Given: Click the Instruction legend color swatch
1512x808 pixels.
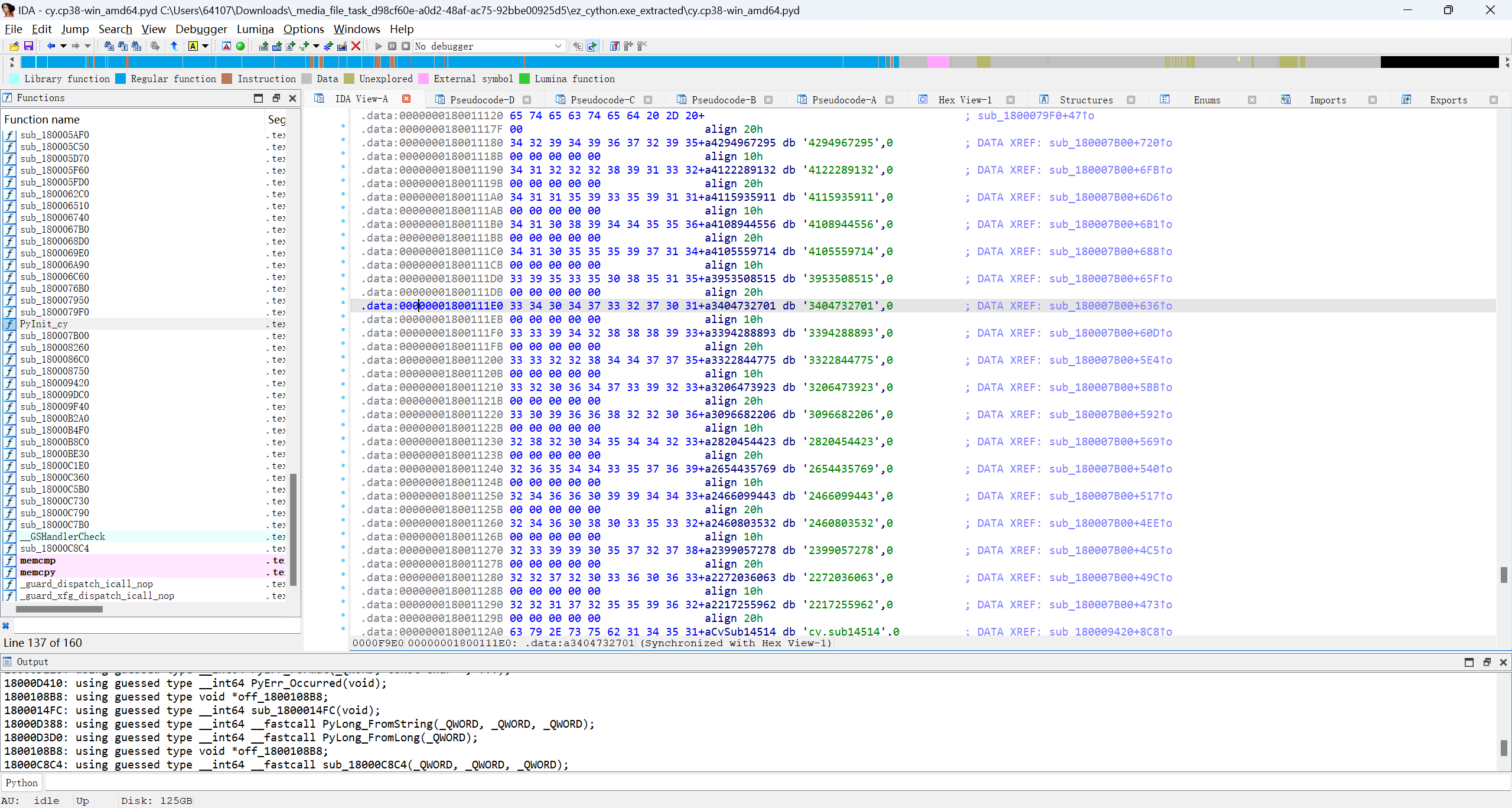Looking at the screenshot, I should [227, 79].
